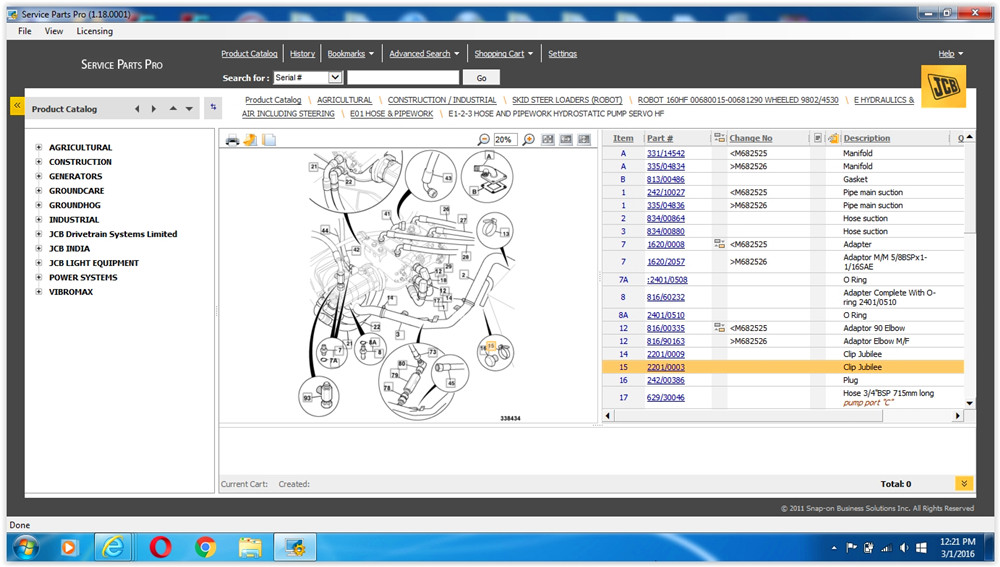Expand cart details using yellow chevron button
Image resolution: width=1000 pixels, height=567 pixels.
point(964,483)
